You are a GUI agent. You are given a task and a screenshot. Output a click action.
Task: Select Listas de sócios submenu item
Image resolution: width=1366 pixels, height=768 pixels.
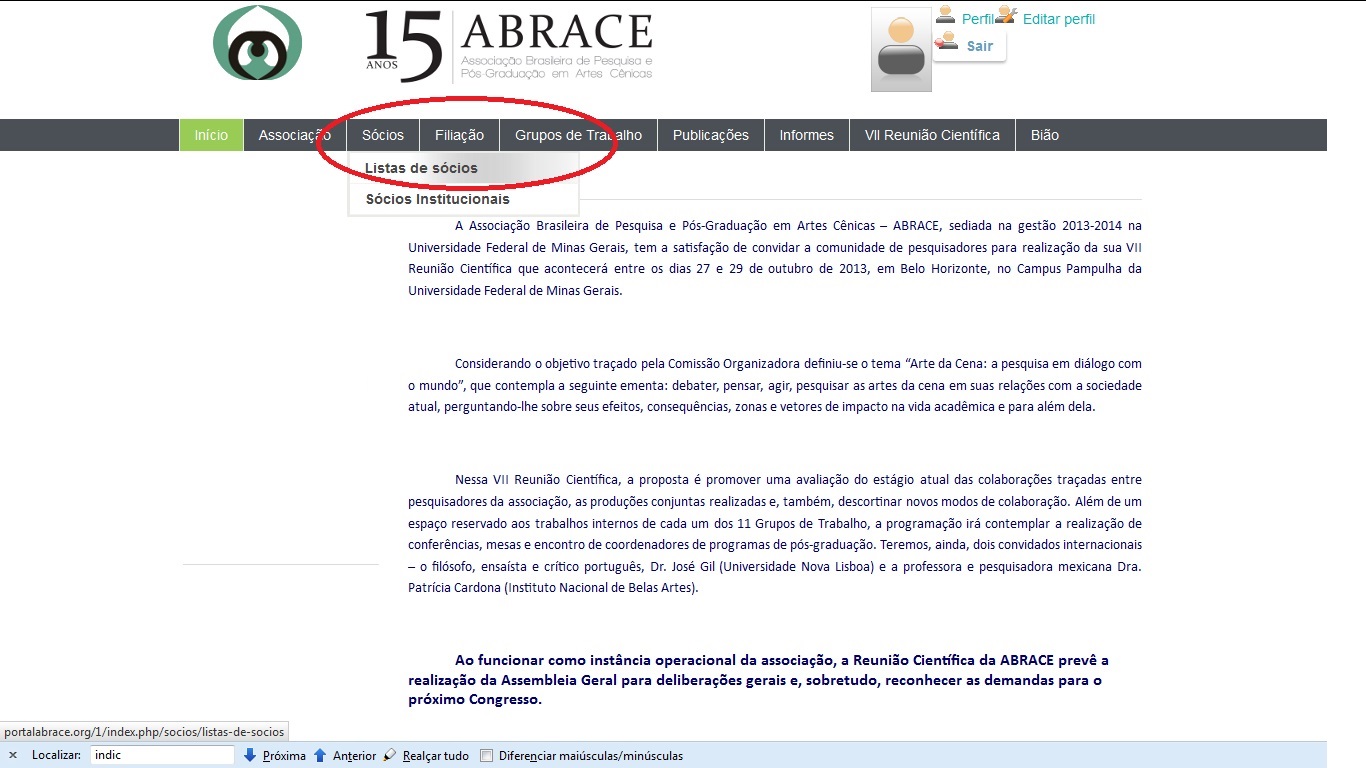click(421, 168)
